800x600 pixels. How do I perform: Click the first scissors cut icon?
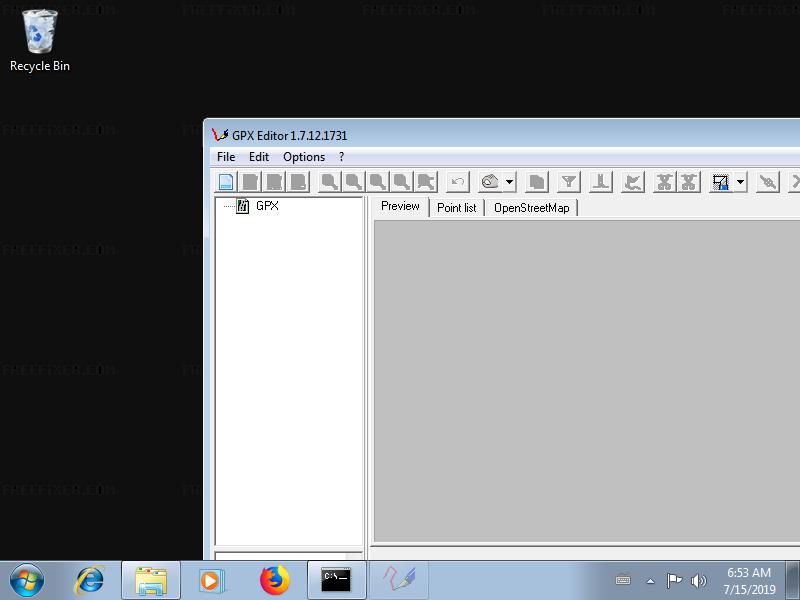click(x=664, y=182)
